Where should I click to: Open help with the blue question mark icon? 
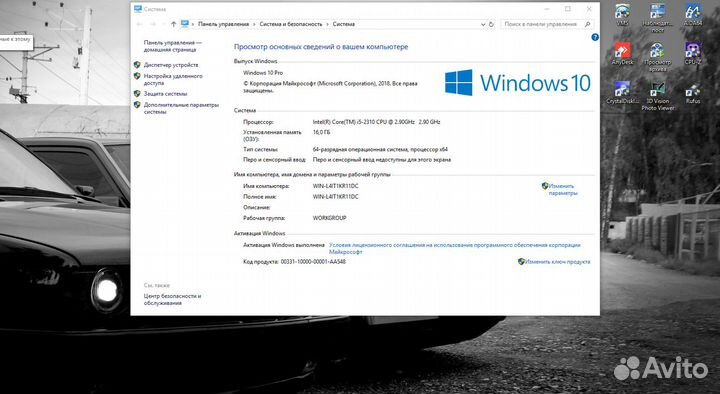click(x=595, y=37)
